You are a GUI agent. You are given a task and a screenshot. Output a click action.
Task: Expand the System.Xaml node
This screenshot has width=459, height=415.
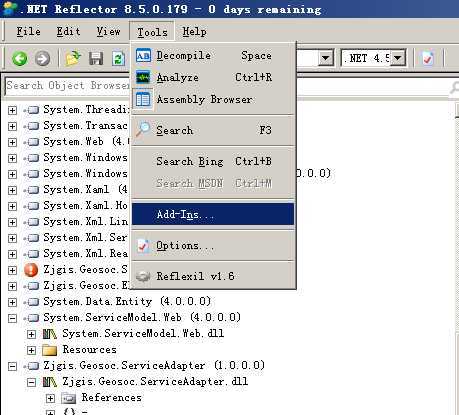(x=12, y=190)
